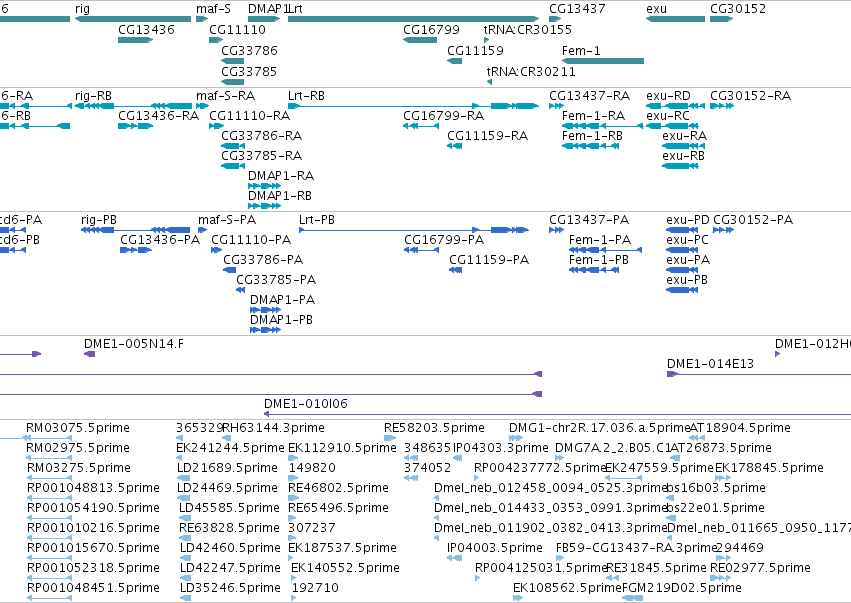Select the CG30152 gene label

click(x=738, y=9)
